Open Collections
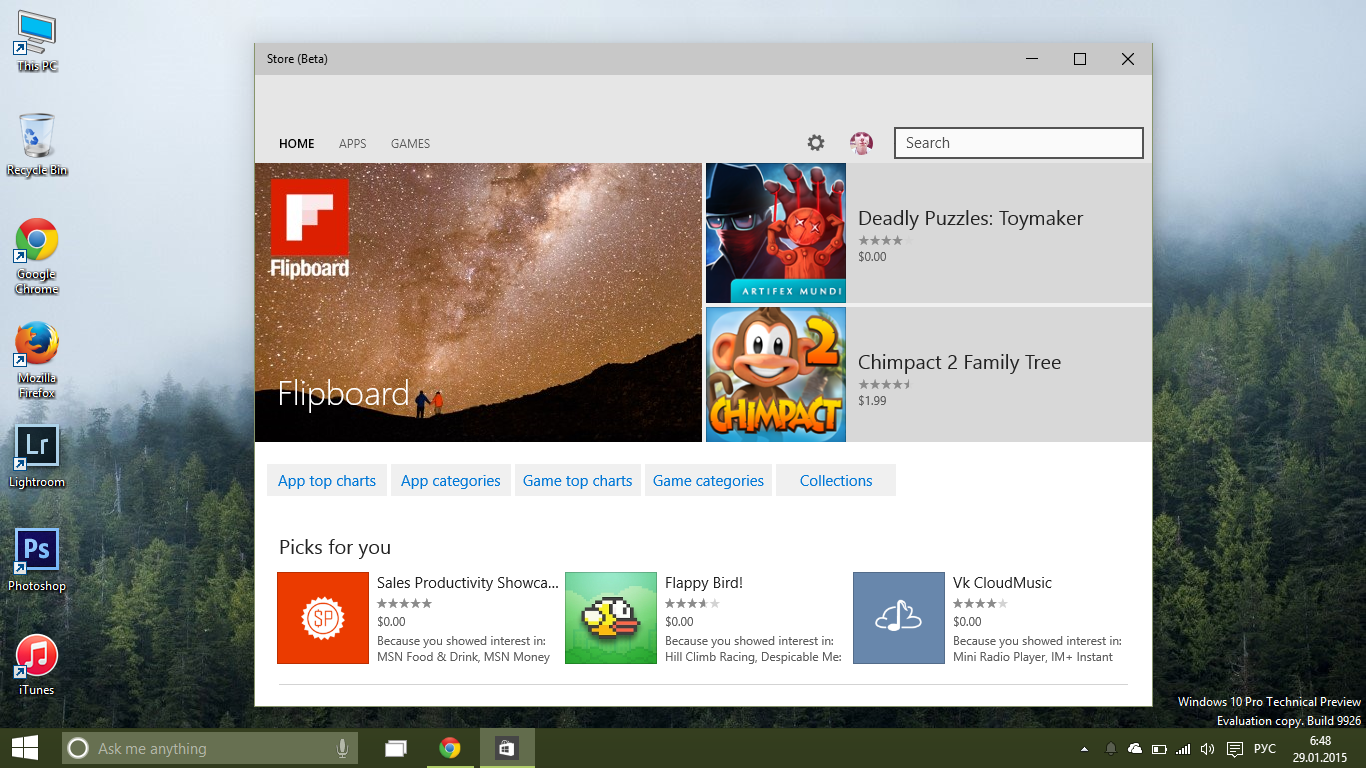The height and width of the screenshot is (768, 1366). [836, 480]
